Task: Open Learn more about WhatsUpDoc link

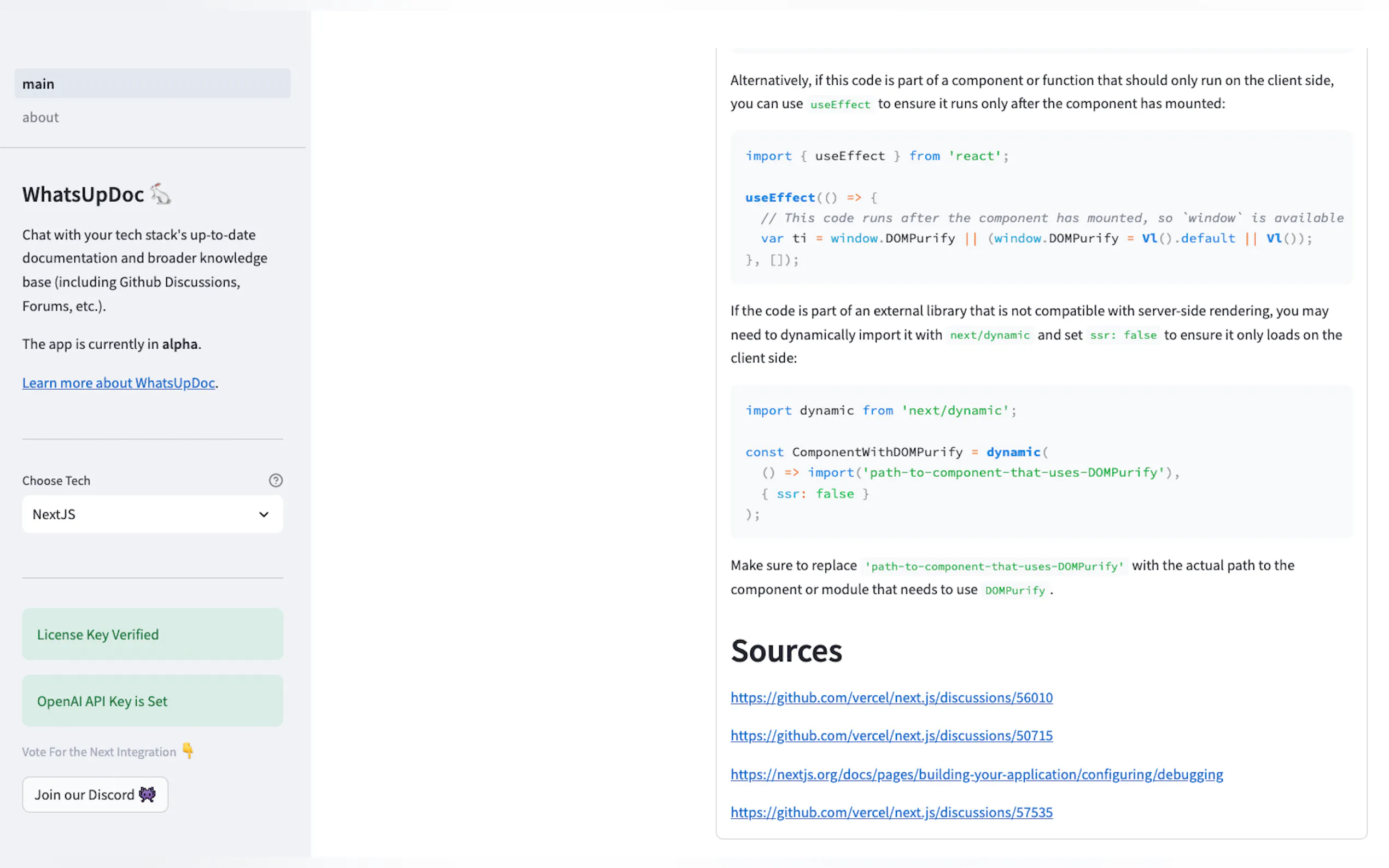Action: coord(118,383)
